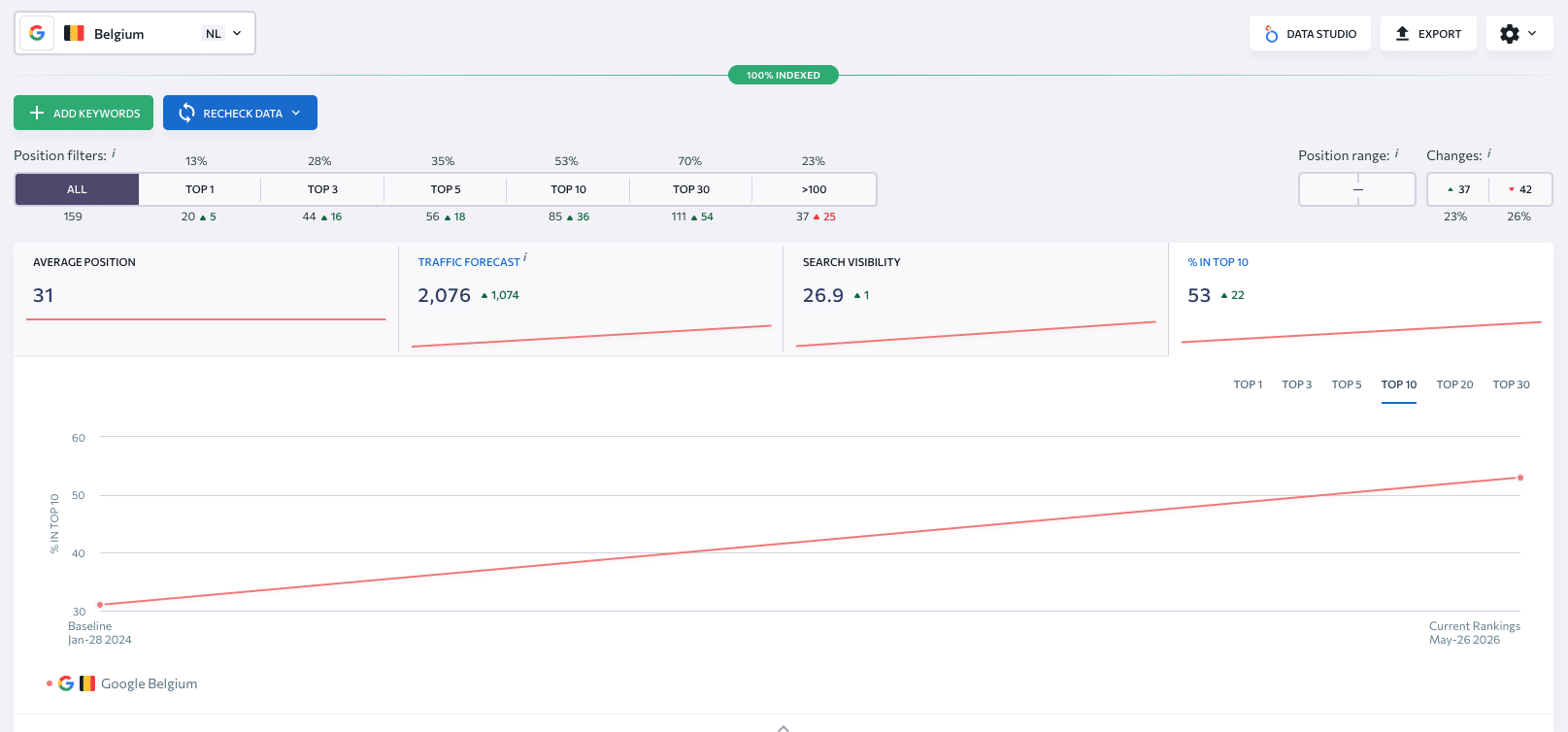Click the Export upload arrow icon

pyautogui.click(x=1402, y=33)
